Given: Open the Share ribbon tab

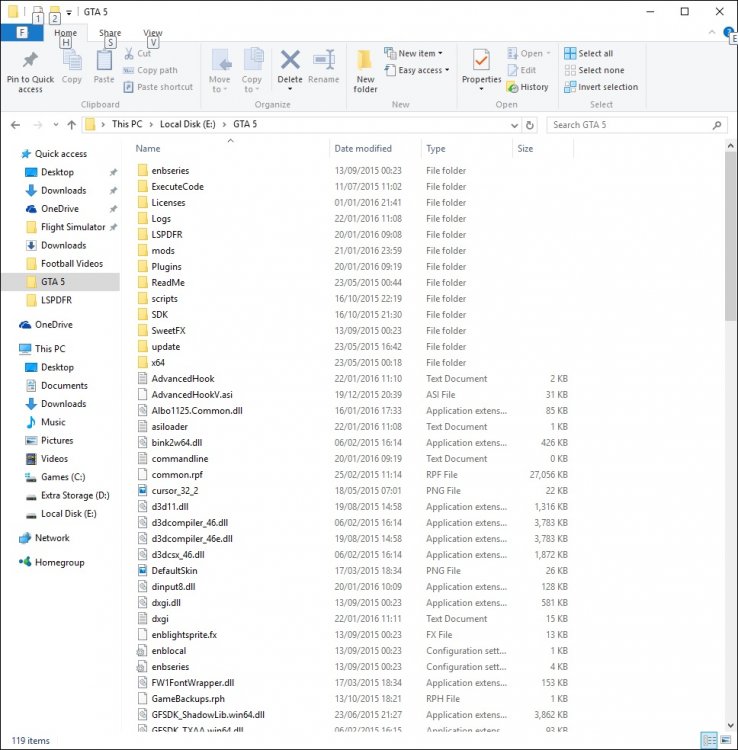Looking at the screenshot, I should 110,33.
